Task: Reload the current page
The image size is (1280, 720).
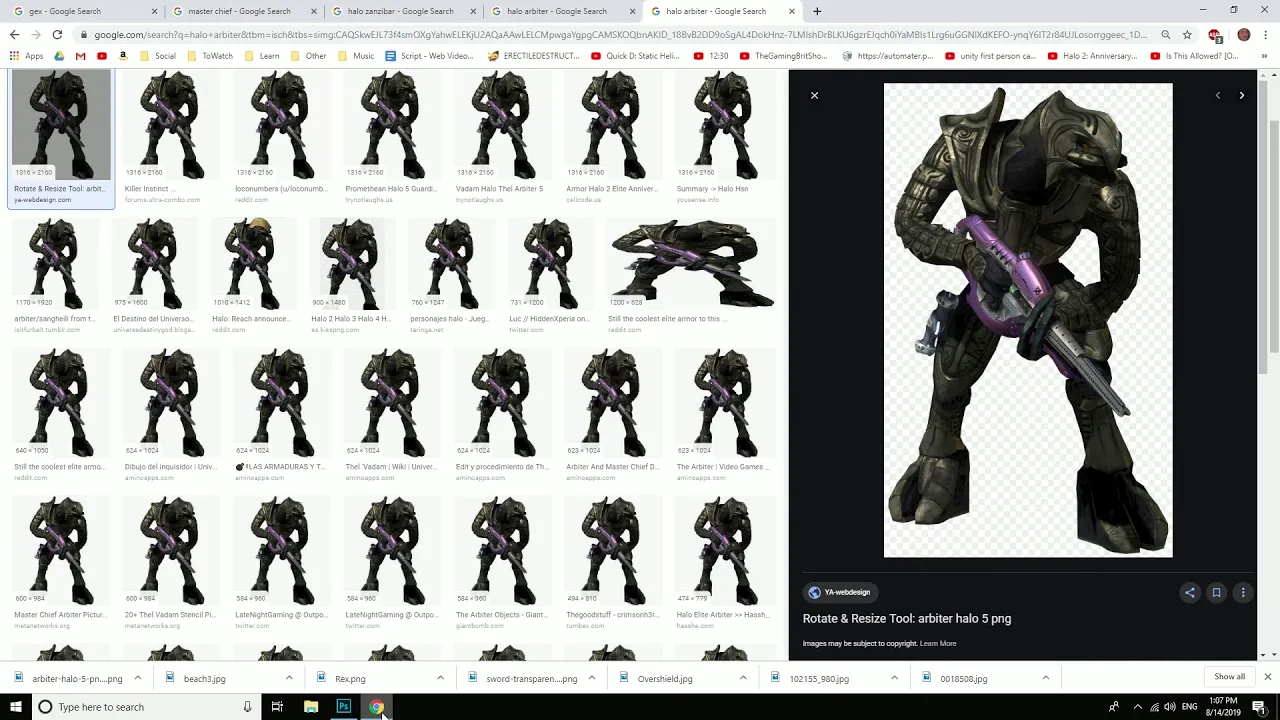Action: pos(57,34)
